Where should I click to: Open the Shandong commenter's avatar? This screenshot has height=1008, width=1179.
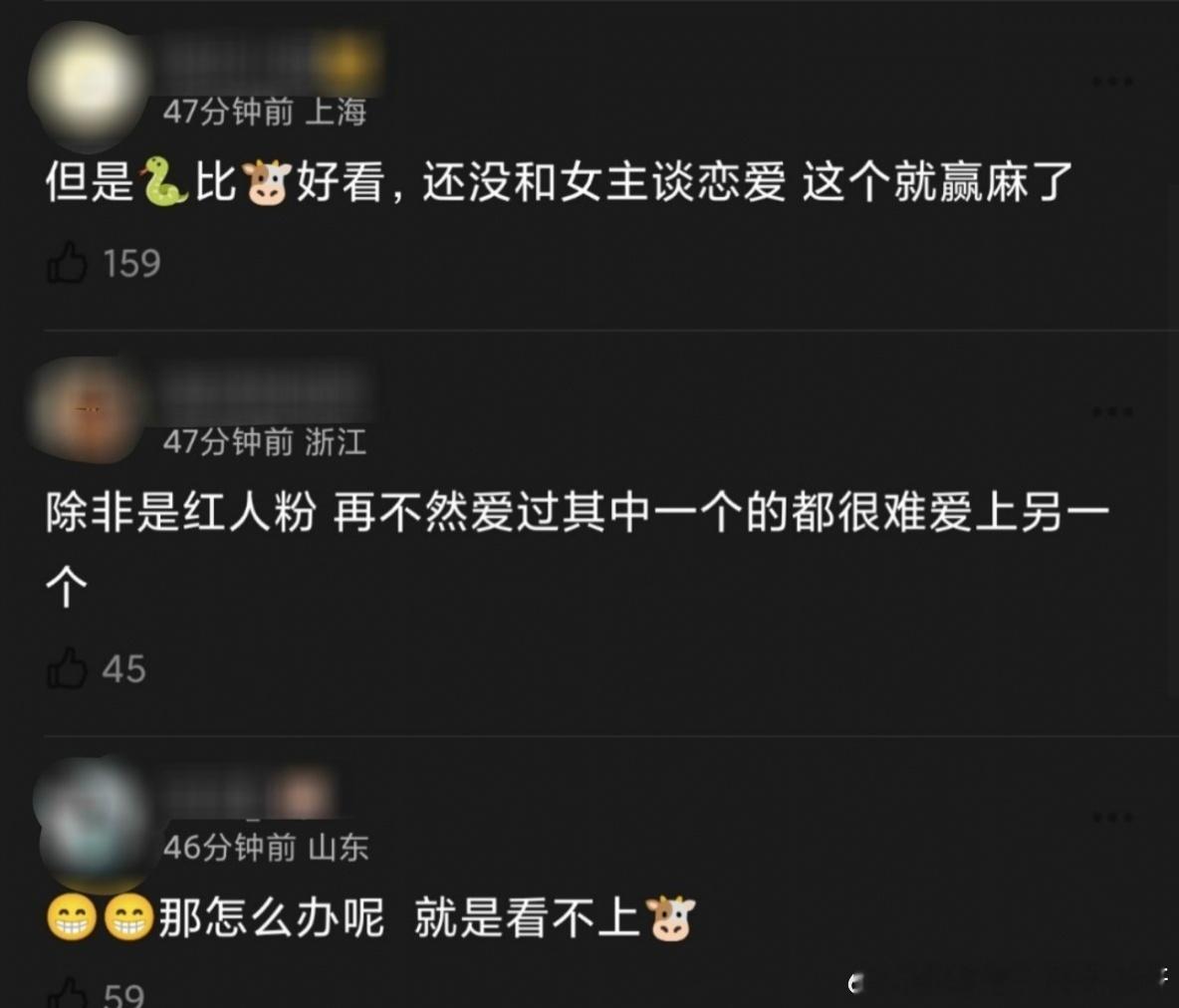94,824
